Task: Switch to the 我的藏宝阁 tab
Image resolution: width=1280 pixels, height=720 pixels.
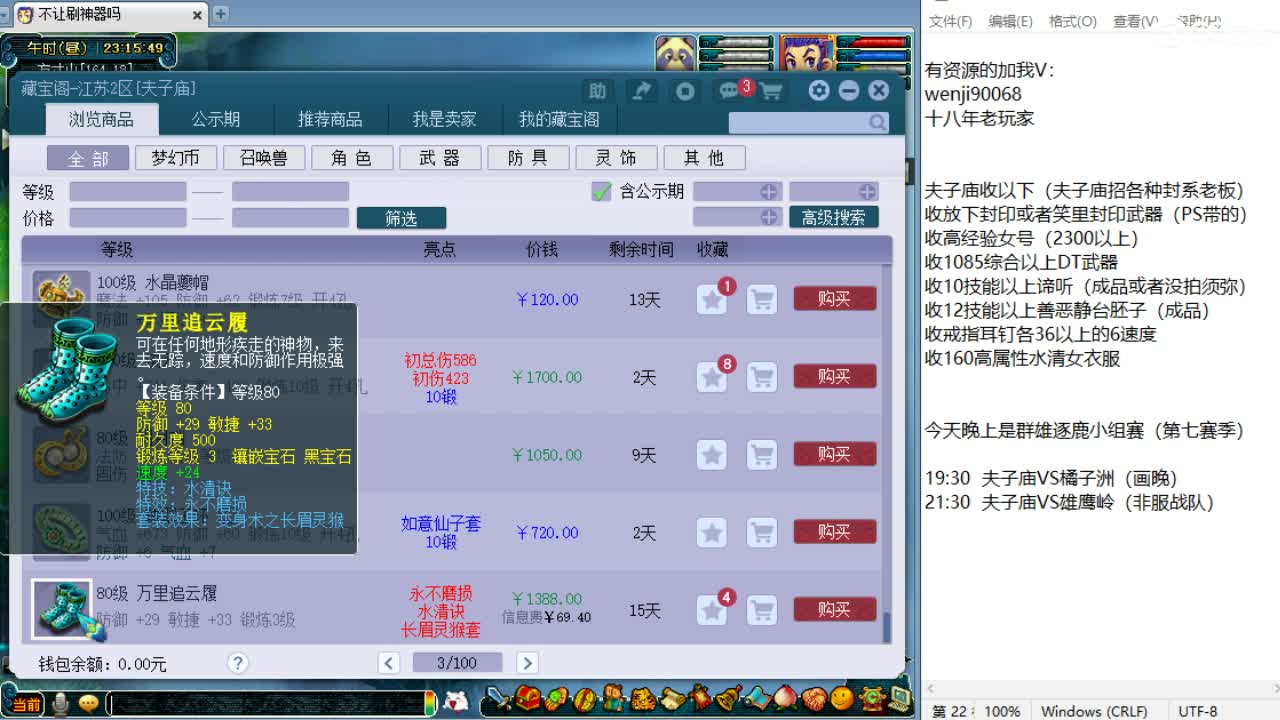Action: (559, 119)
